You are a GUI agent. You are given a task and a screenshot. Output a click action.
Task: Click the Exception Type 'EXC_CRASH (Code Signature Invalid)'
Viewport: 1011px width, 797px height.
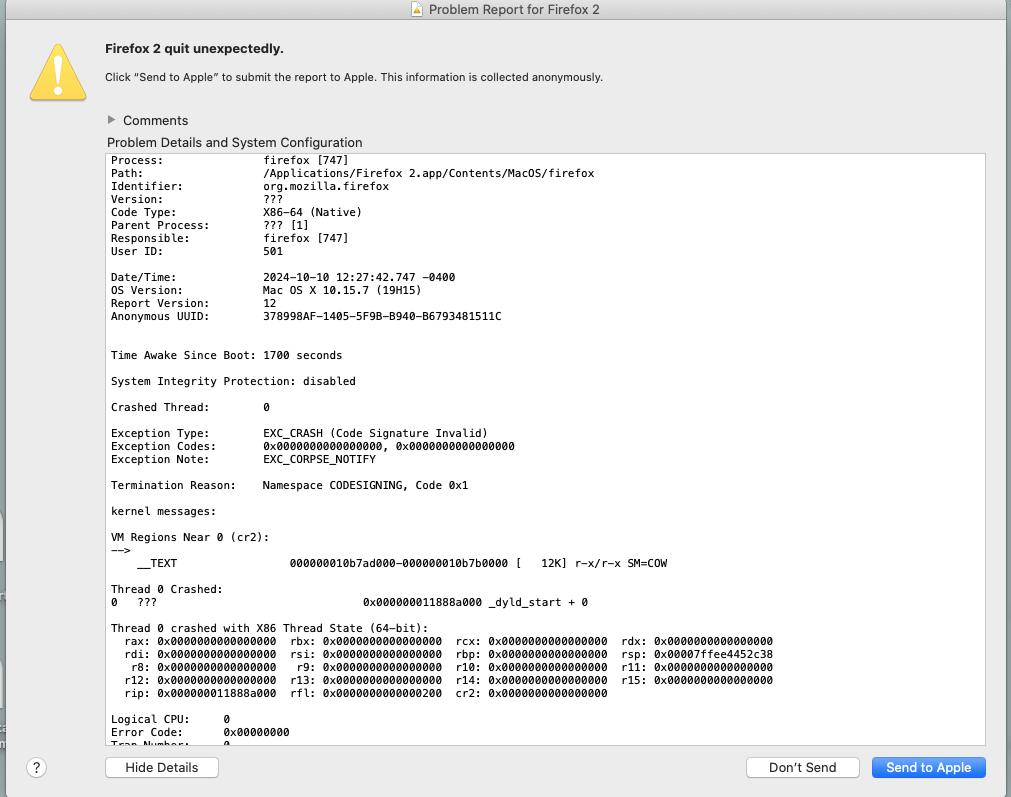(375, 433)
